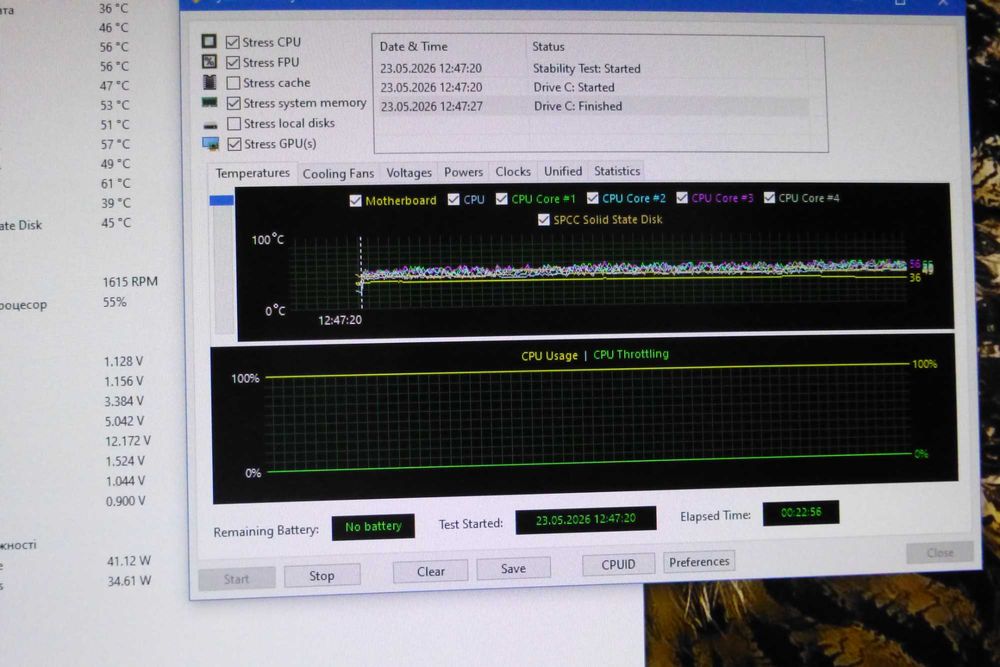Toggle the CPU Core #4 graph checkbox

769,198
